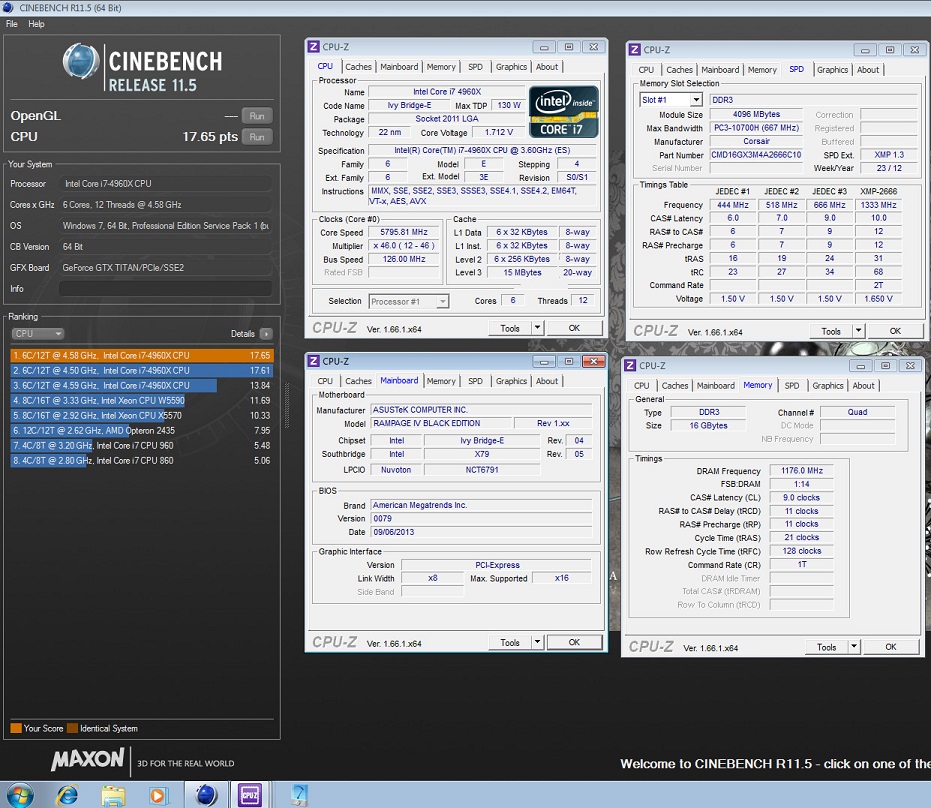Viewport: 931px width, 808px height.
Task: Open the Processor #1 selection dropdown
Action: (x=408, y=302)
